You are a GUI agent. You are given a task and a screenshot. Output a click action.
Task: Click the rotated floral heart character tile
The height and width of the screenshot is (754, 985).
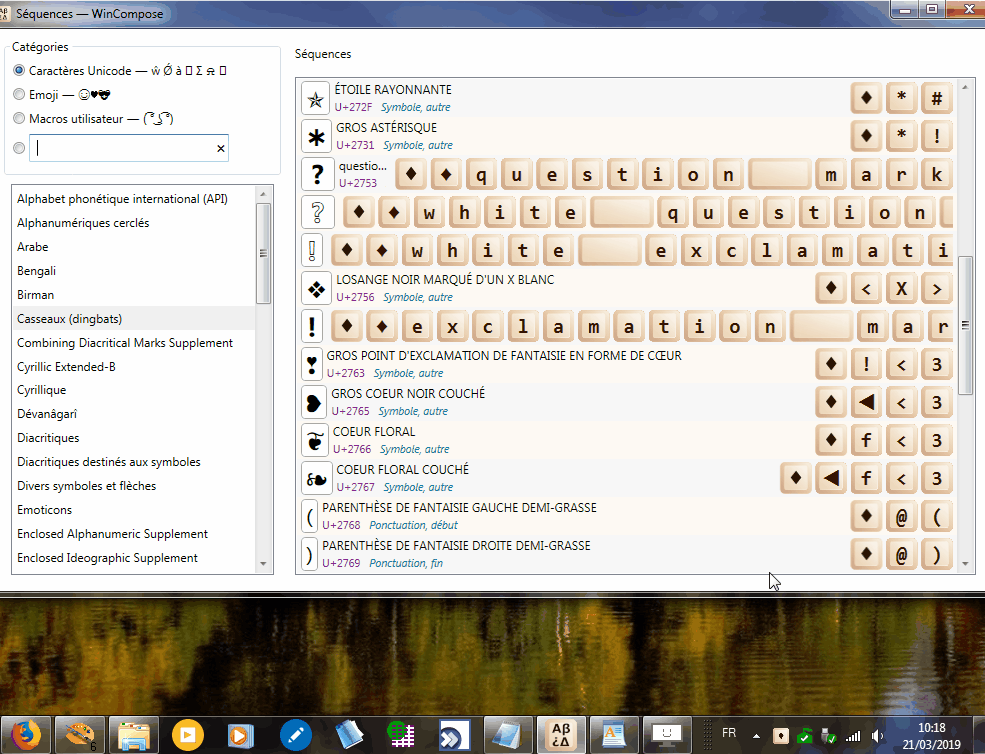316,479
